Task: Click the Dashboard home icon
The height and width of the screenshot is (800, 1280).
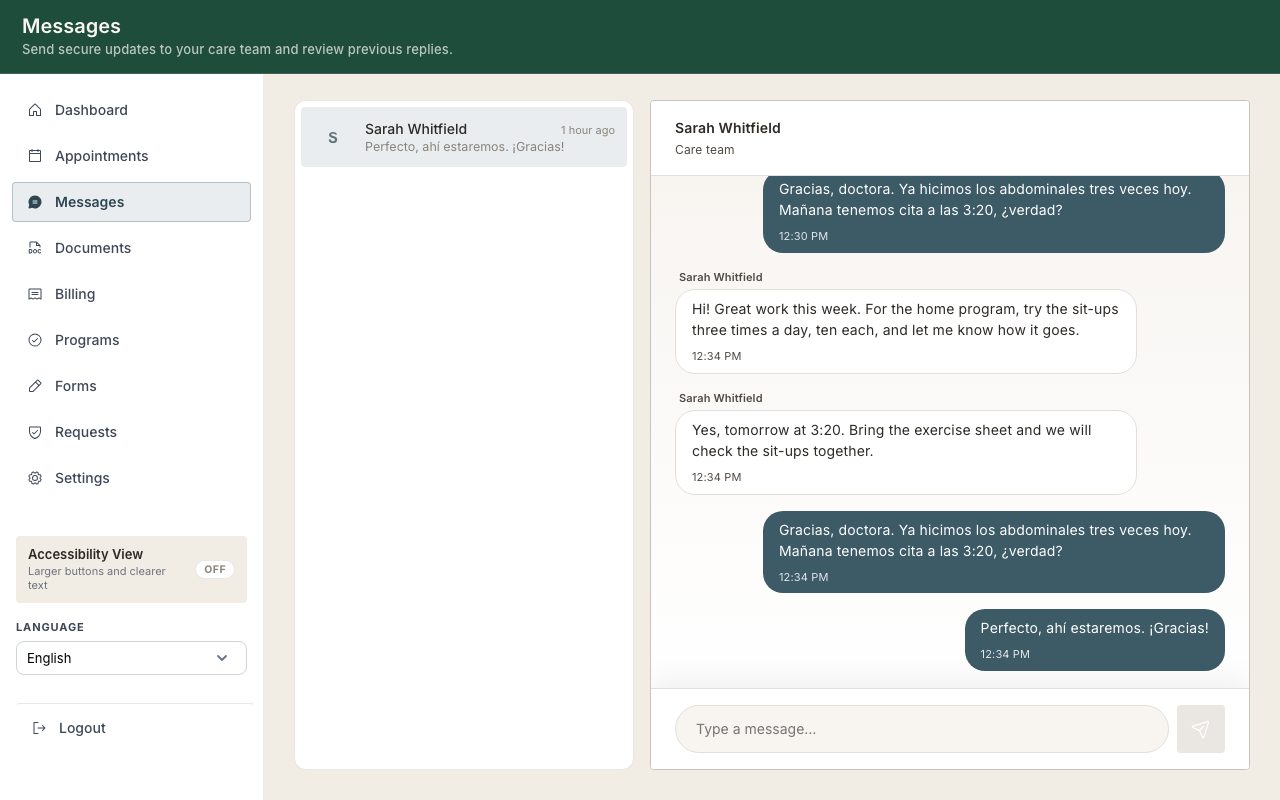Action: [x=35, y=110]
